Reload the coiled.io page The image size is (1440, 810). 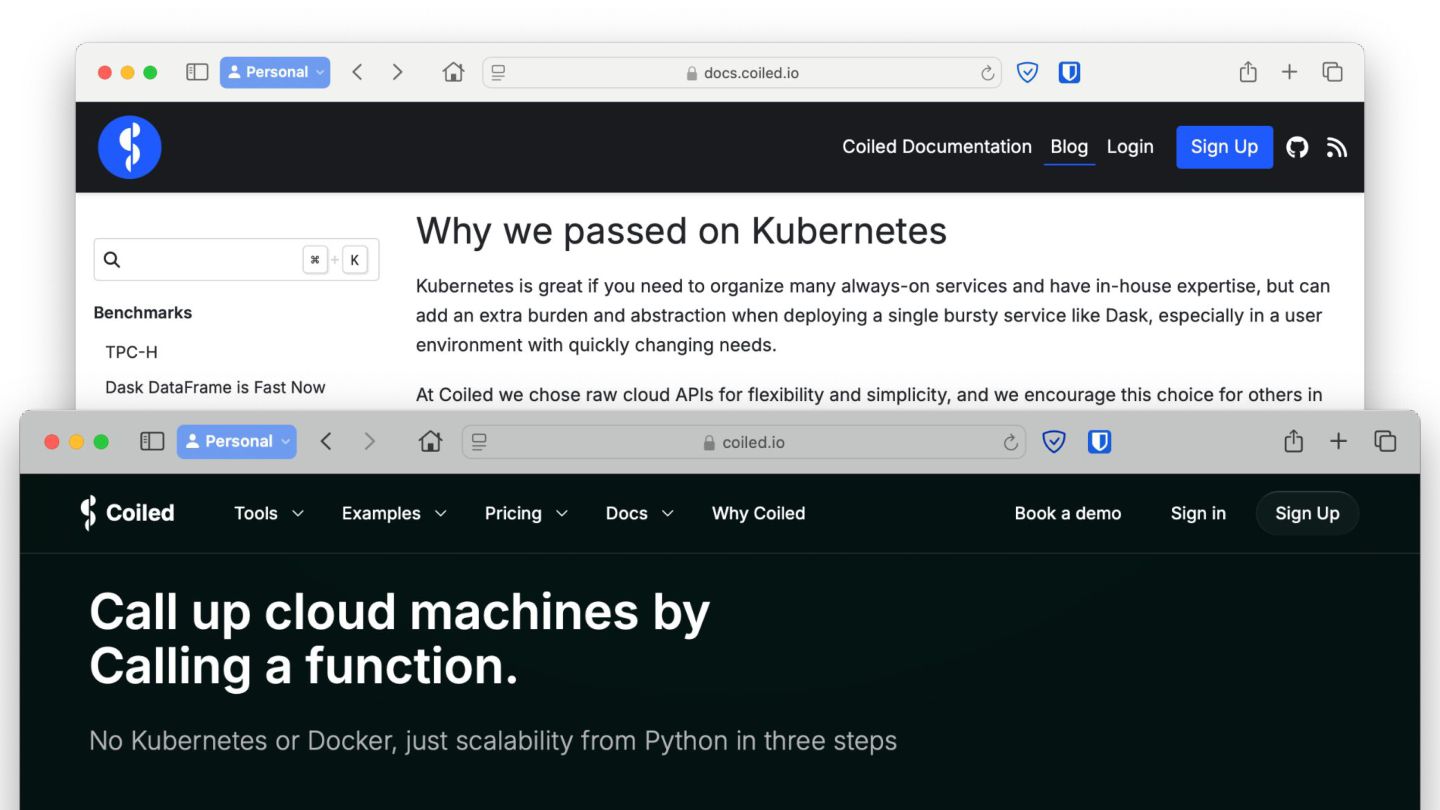click(x=1010, y=442)
